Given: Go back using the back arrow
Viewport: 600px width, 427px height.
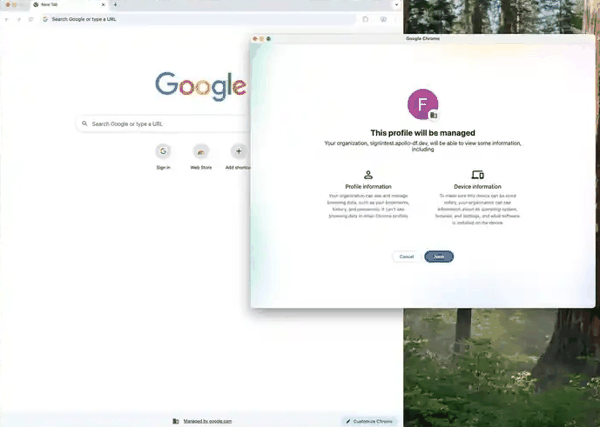Looking at the screenshot, I should [7, 19].
